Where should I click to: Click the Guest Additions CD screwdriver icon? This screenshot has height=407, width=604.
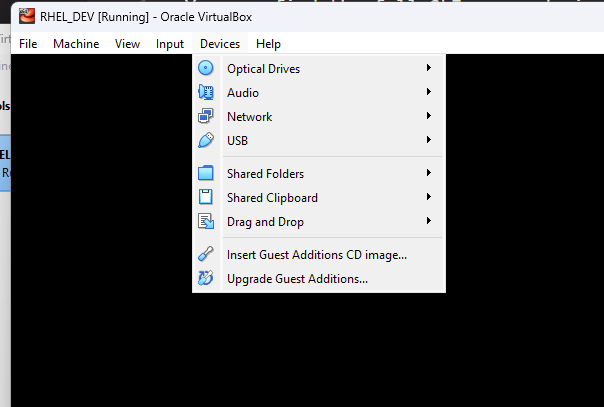pyautogui.click(x=206, y=254)
